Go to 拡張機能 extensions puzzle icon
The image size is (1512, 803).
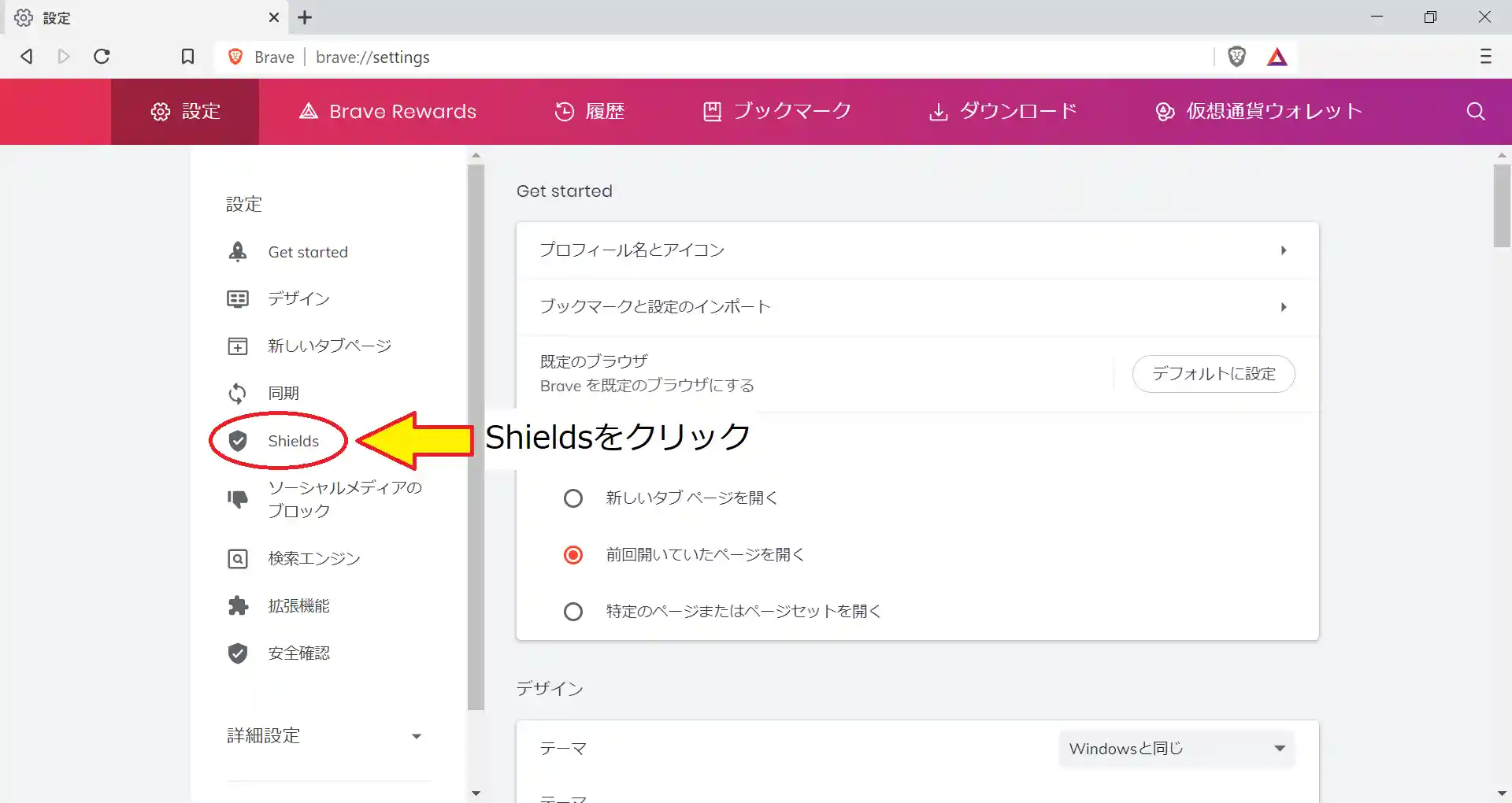(x=238, y=605)
